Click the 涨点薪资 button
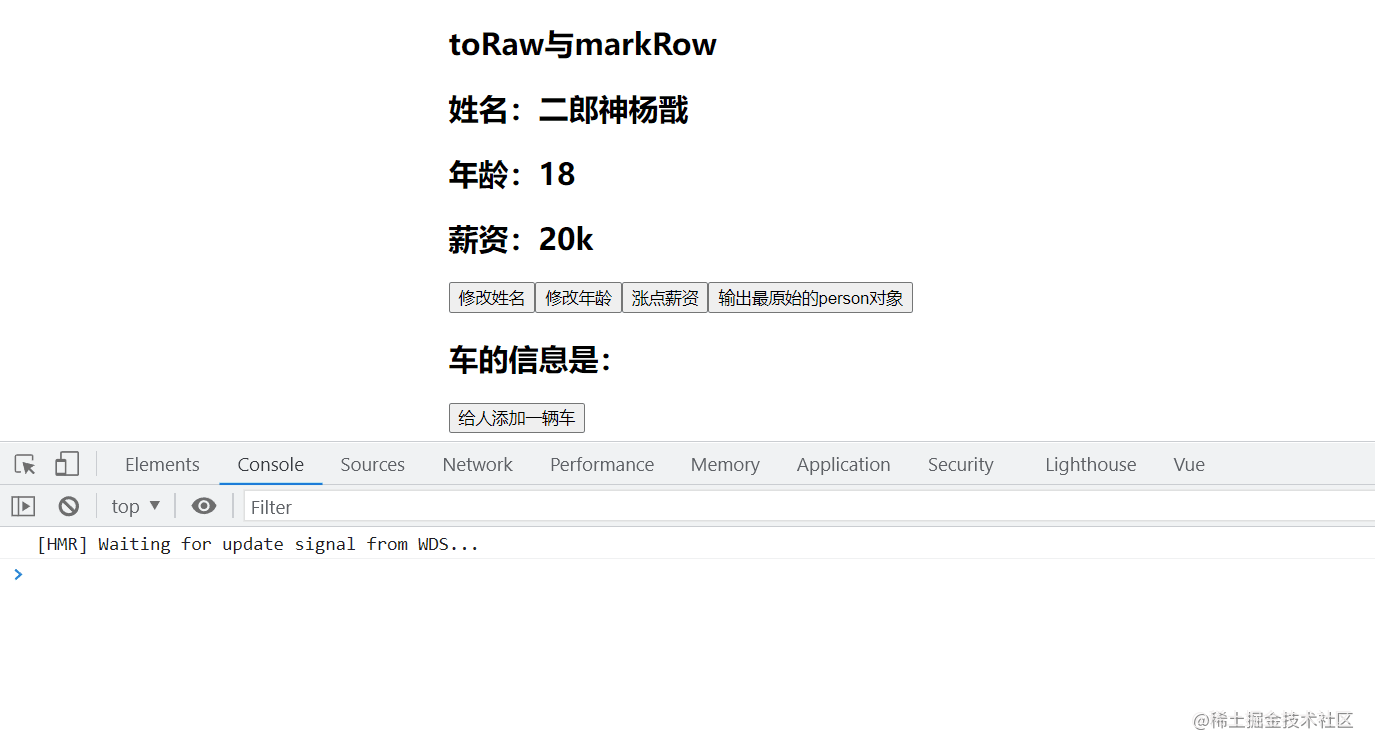 click(x=664, y=297)
